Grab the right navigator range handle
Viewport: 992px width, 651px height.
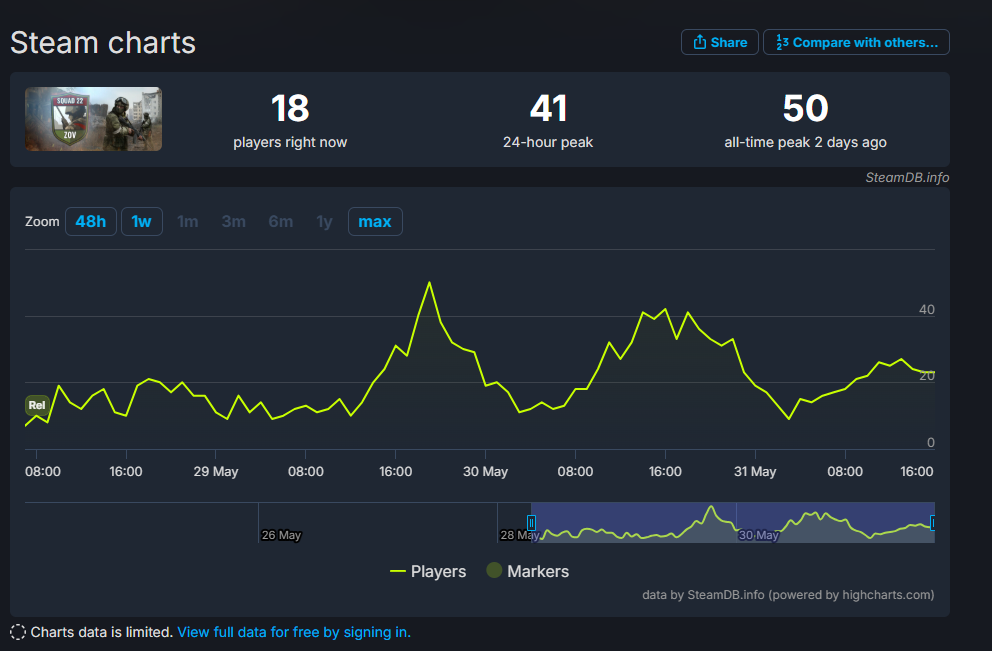pyautogui.click(x=933, y=523)
